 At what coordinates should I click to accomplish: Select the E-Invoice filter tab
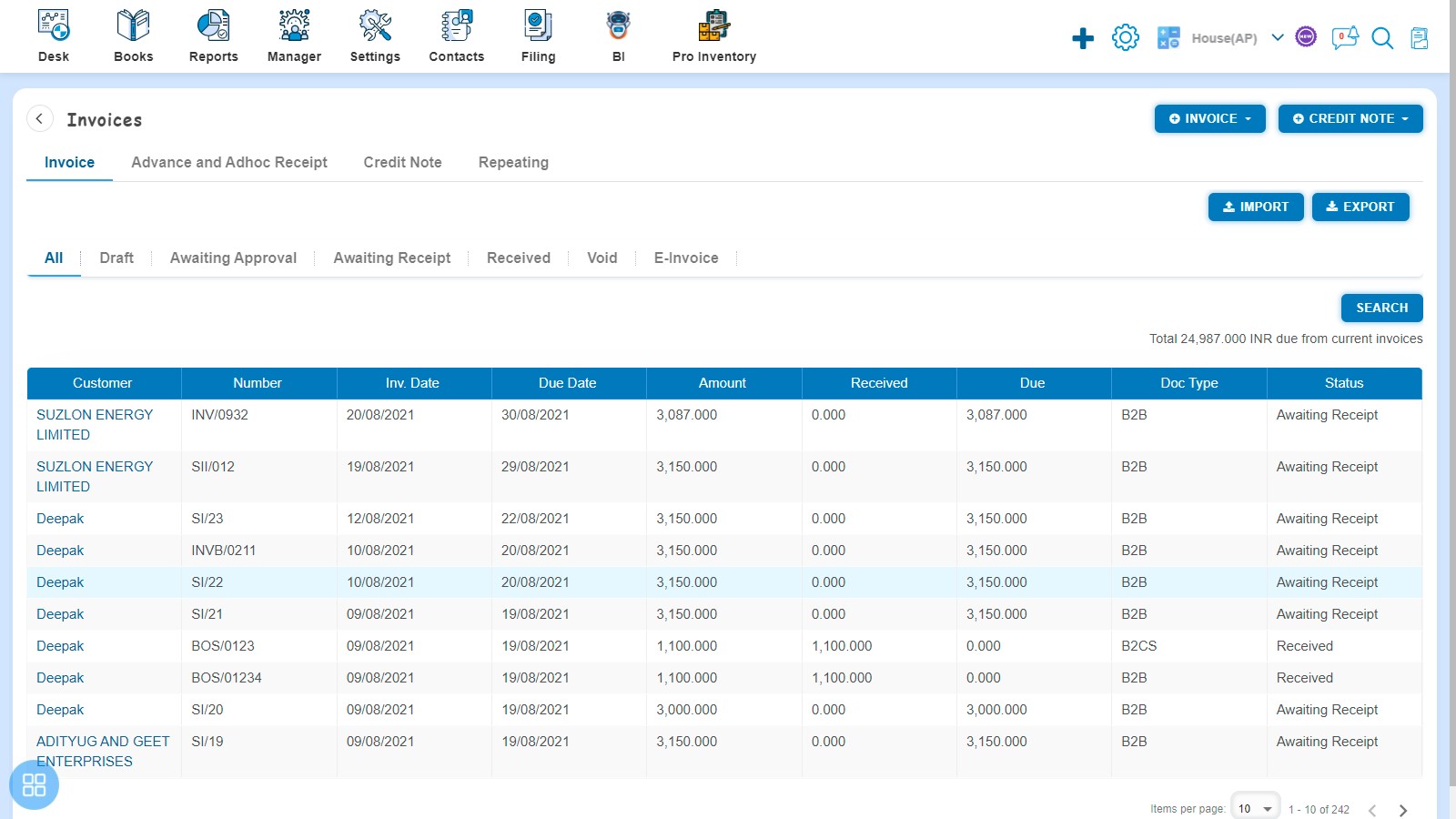[686, 258]
